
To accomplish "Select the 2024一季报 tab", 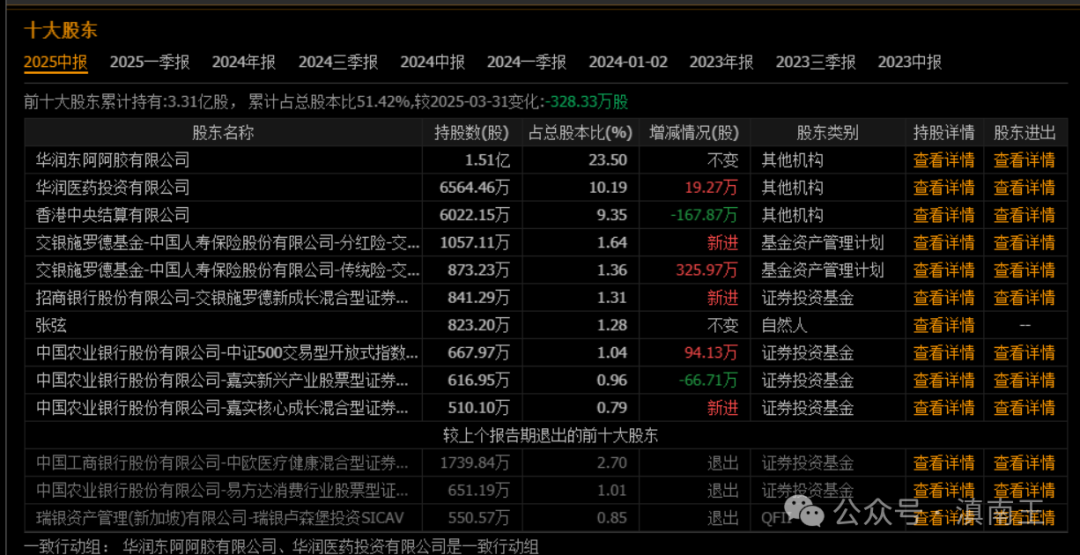I will (527, 63).
